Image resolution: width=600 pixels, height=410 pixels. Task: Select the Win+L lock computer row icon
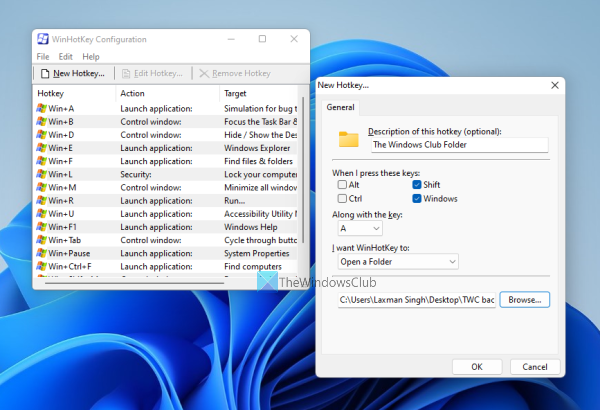[x=41, y=173]
